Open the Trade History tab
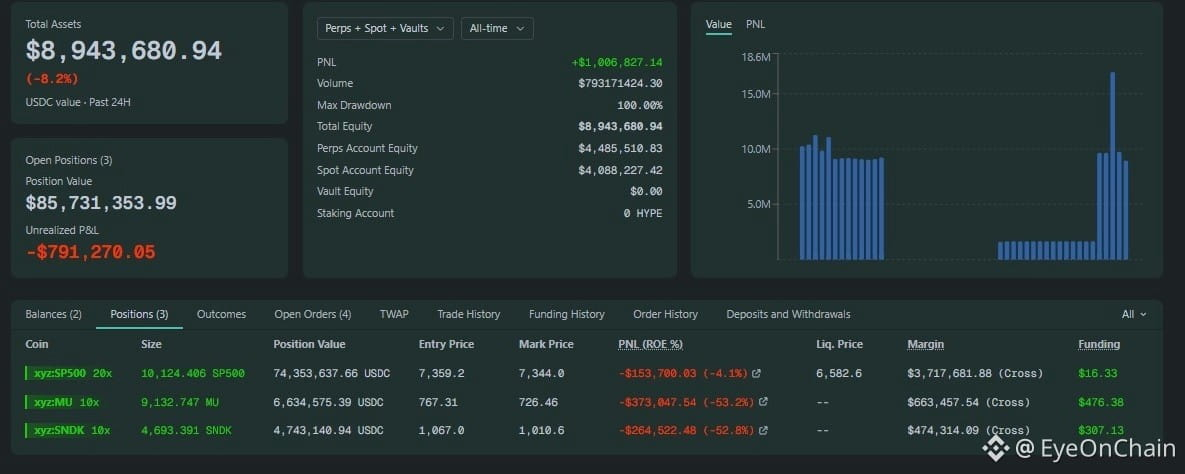The image size is (1185, 474). [x=469, y=314]
